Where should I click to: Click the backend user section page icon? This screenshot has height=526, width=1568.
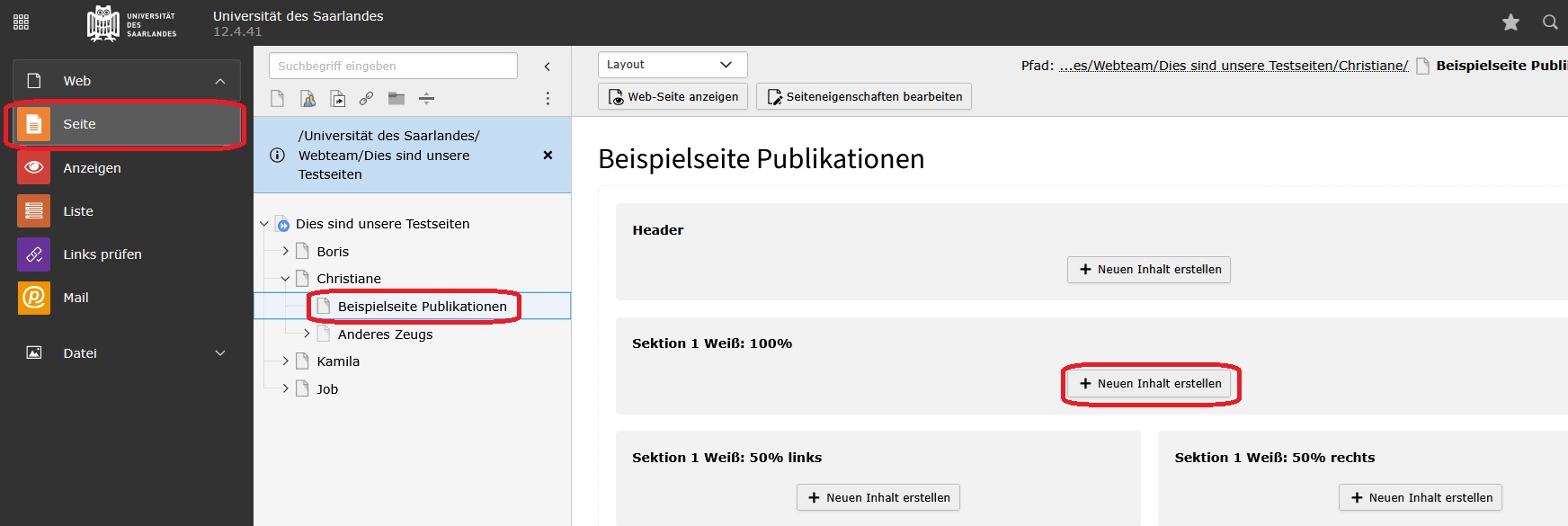coord(307,99)
